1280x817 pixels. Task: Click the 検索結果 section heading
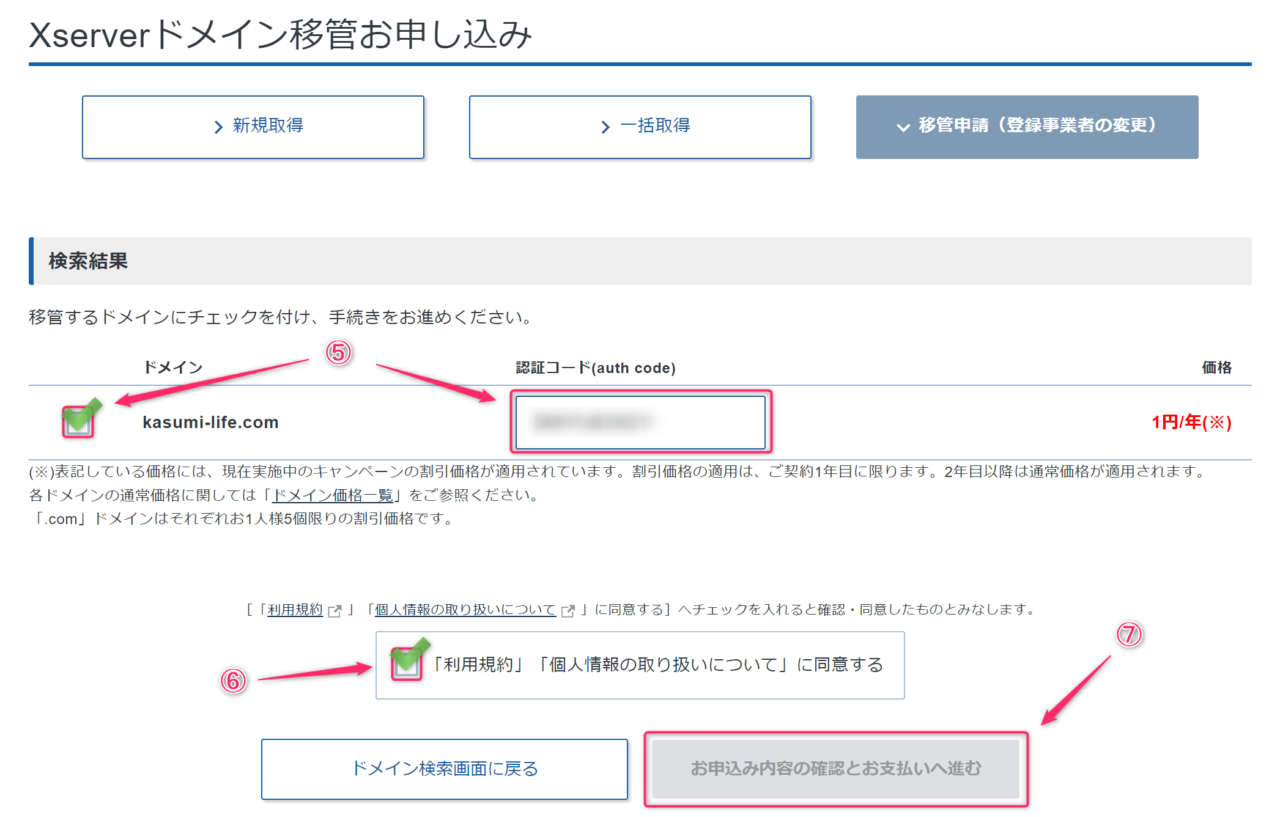pyautogui.click(x=88, y=261)
